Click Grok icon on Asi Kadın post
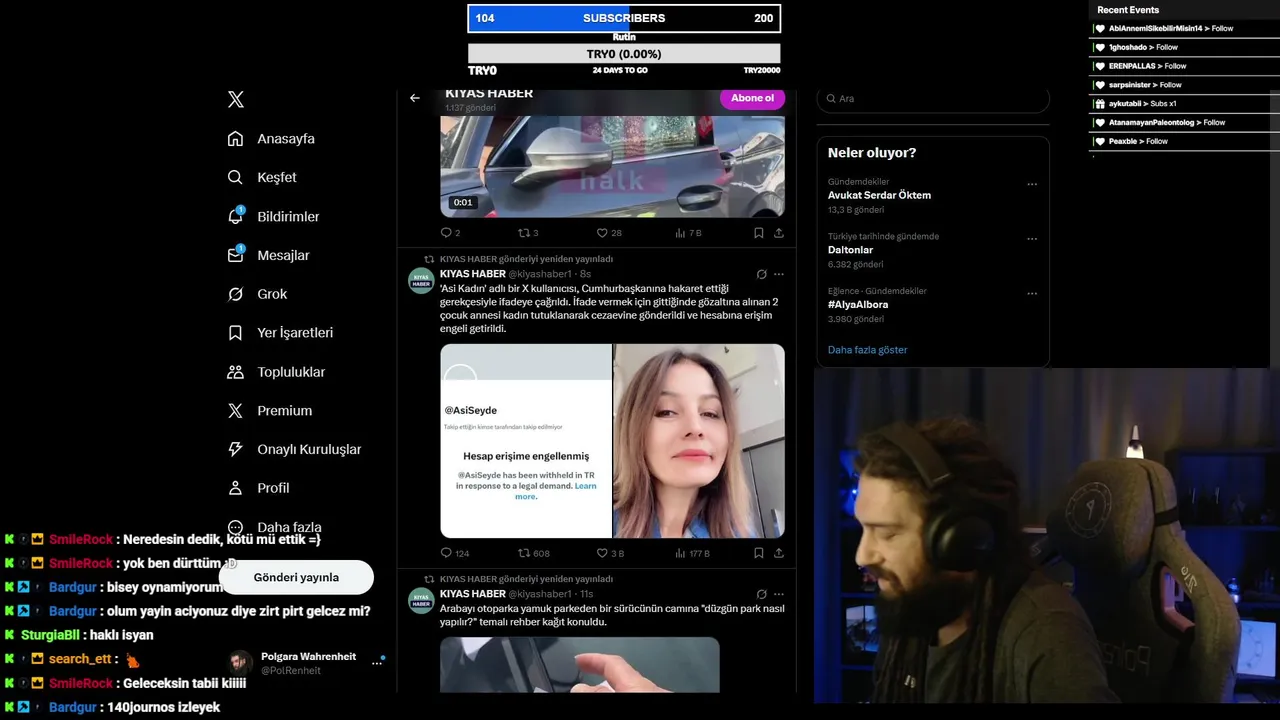Viewport: 1280px width, 720px height. 761,274
